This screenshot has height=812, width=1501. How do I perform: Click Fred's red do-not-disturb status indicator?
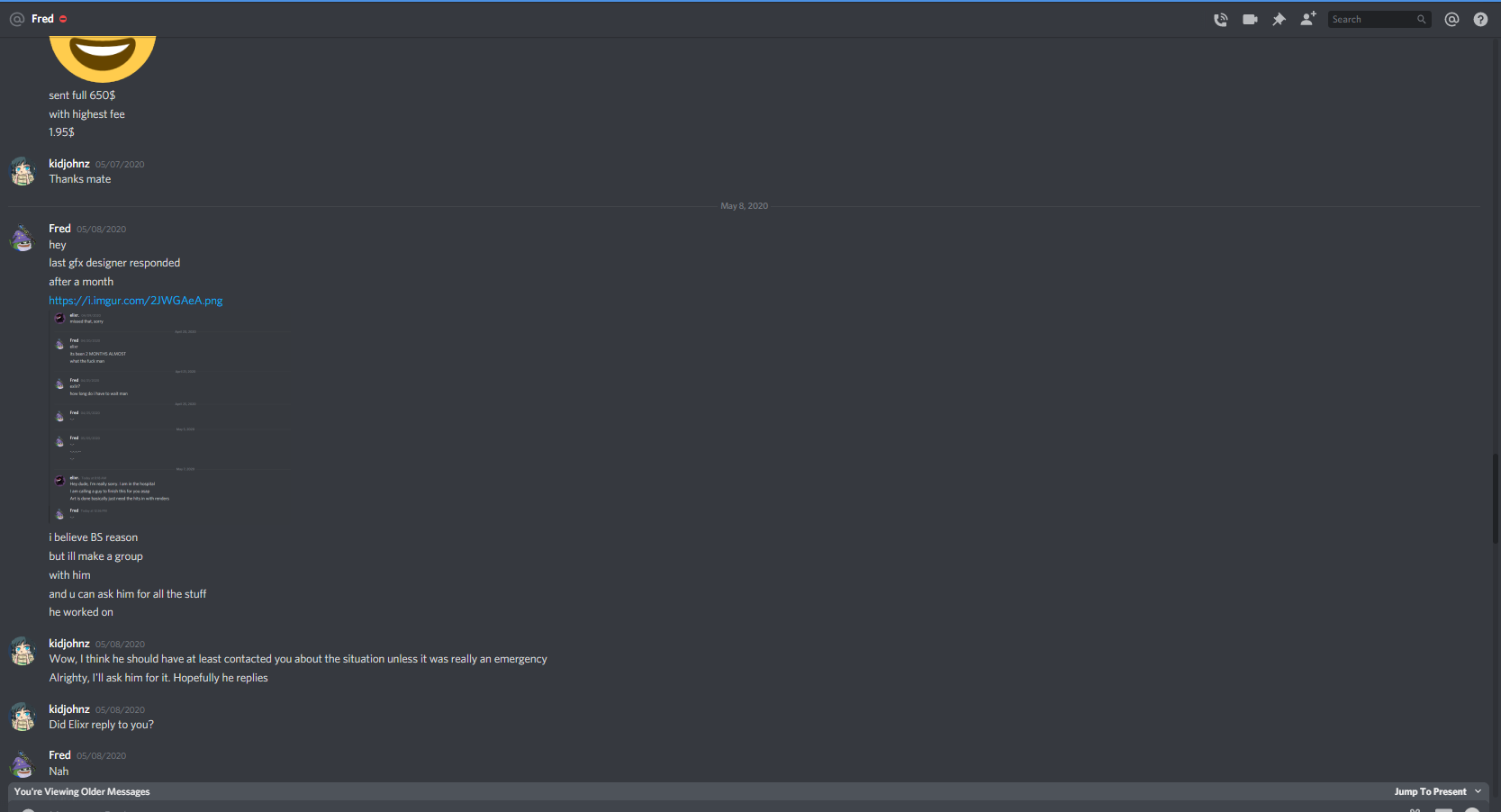point(63,19)
